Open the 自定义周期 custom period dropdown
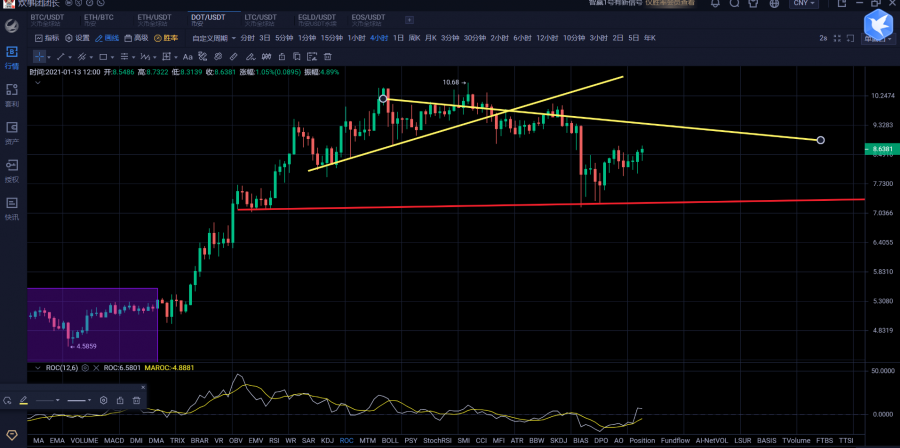 pos(213,38)
